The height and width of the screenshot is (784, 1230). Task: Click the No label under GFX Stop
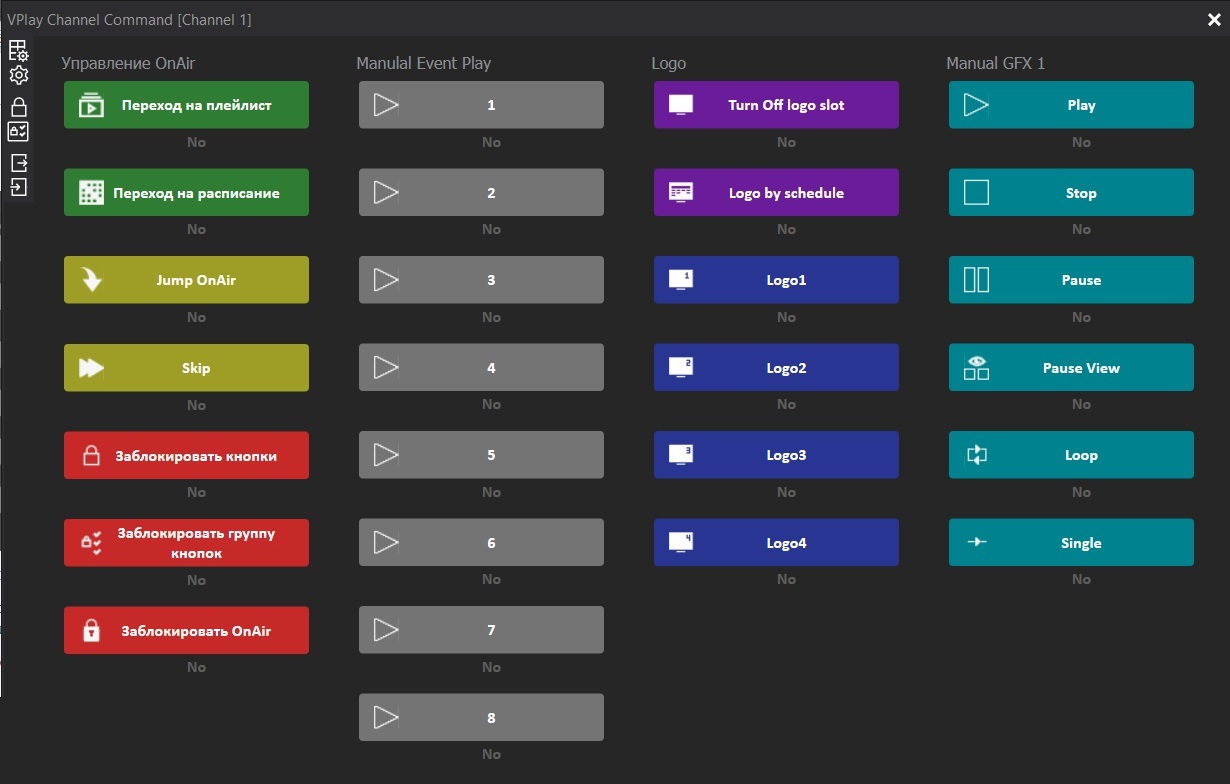pyautogui.click(x=1082, y=229)
